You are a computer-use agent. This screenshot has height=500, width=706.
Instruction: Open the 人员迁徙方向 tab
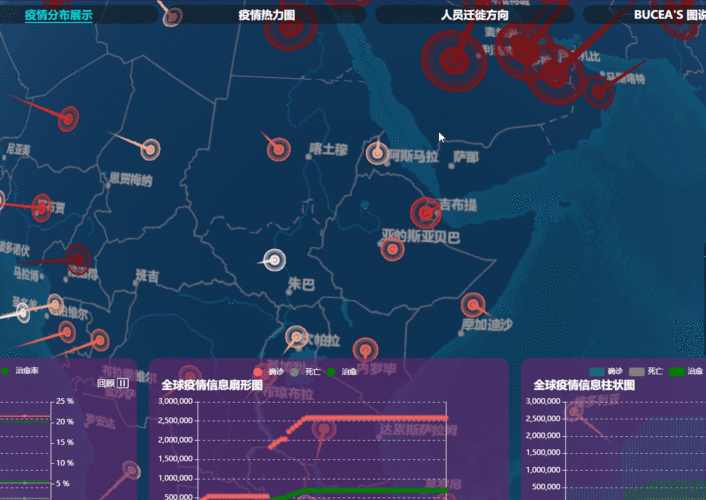coord(474,15)
